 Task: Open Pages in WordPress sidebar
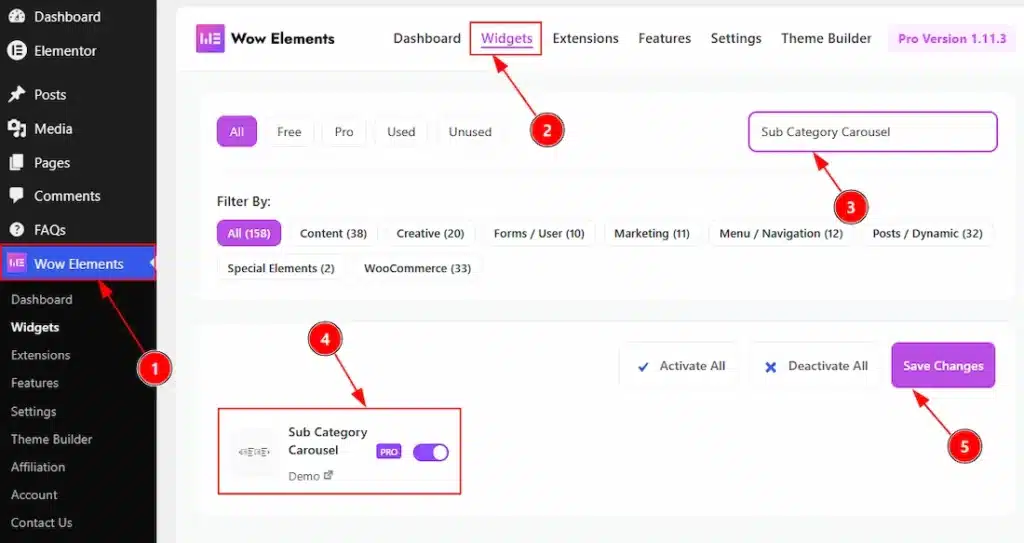(x=52, y=162)
